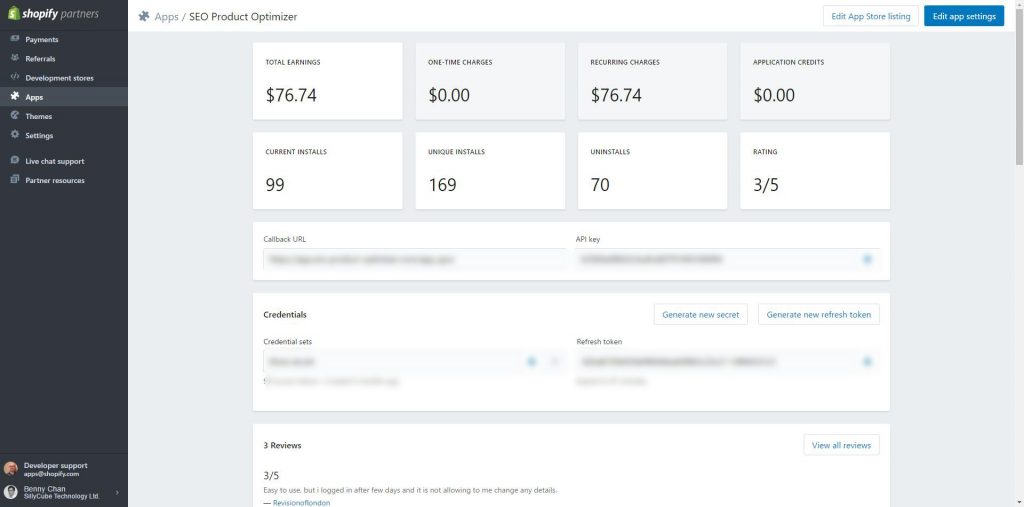Click the Development stores code icon
This screenshot has height=507, width=1024.
15,77
